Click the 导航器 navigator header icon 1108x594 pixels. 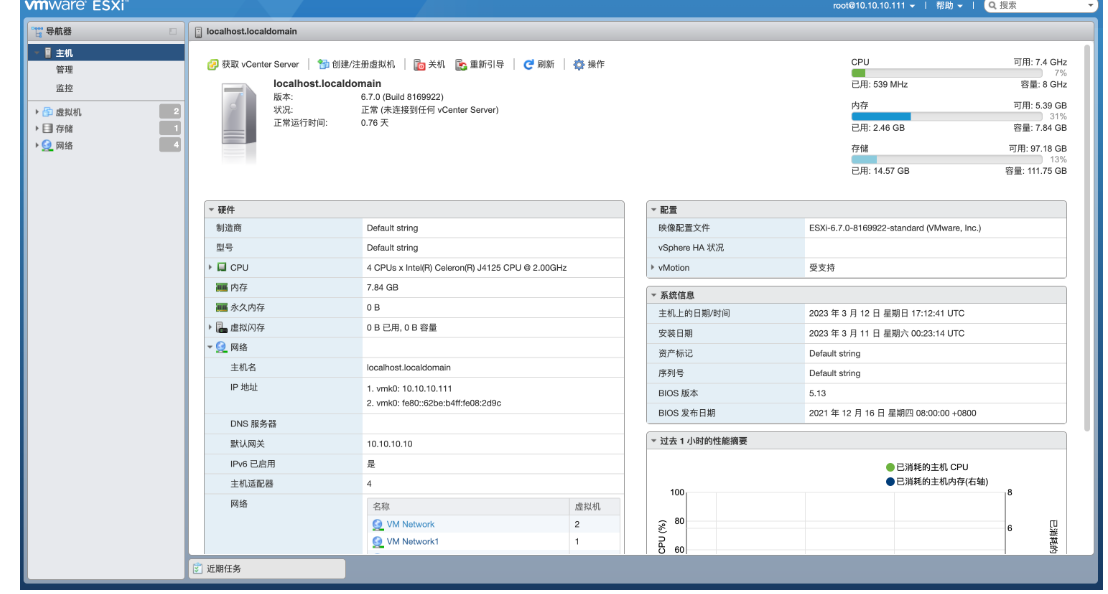click(37, 32)
